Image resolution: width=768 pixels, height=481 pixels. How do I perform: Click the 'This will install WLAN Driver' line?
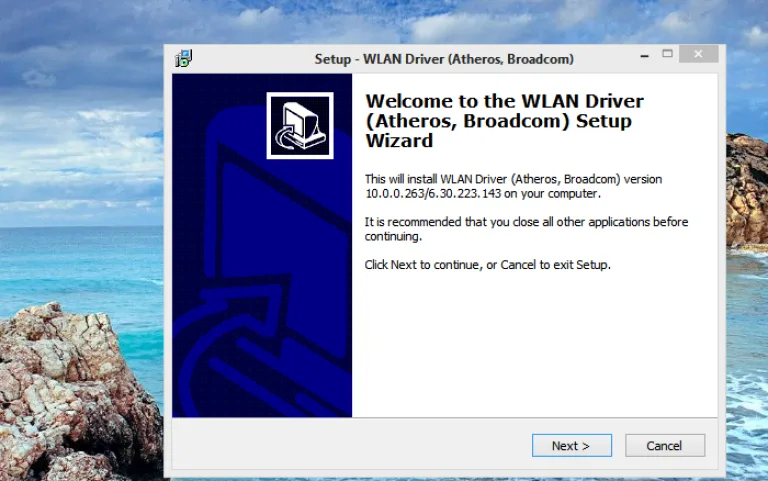[x=513, y=179]
